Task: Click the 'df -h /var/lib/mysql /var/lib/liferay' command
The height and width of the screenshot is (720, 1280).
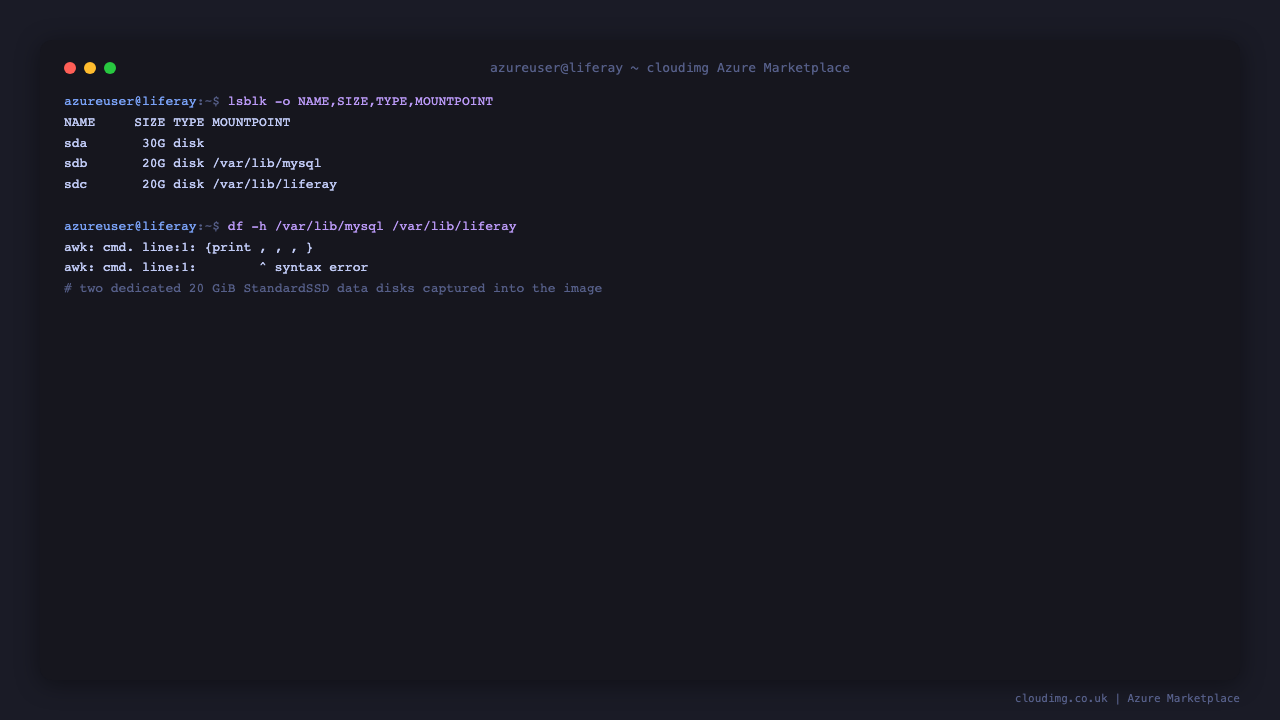Action: 372,227
